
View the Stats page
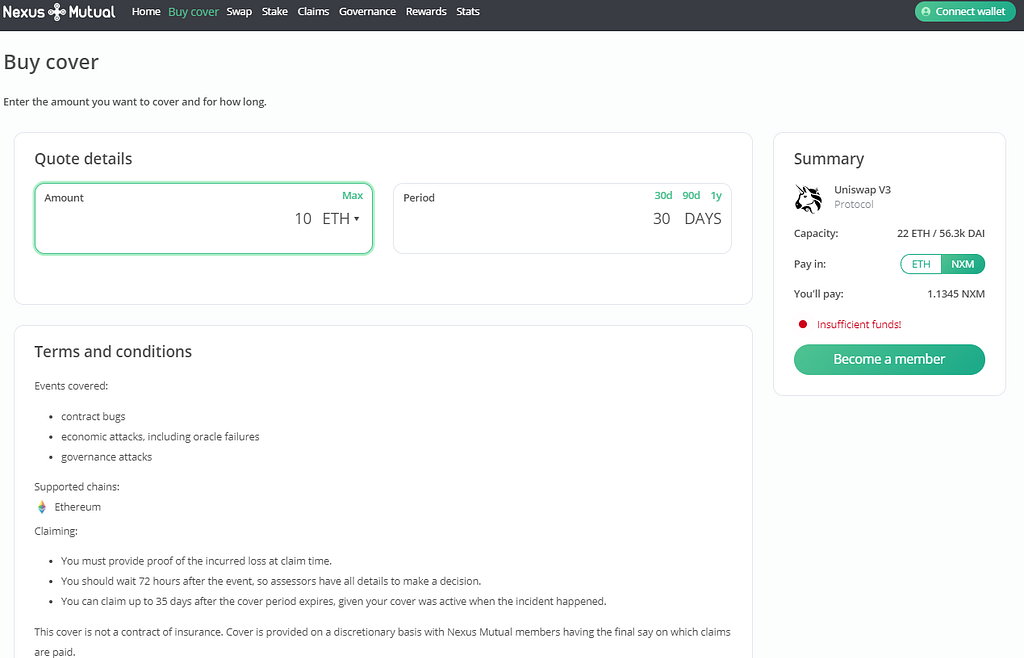468,12
